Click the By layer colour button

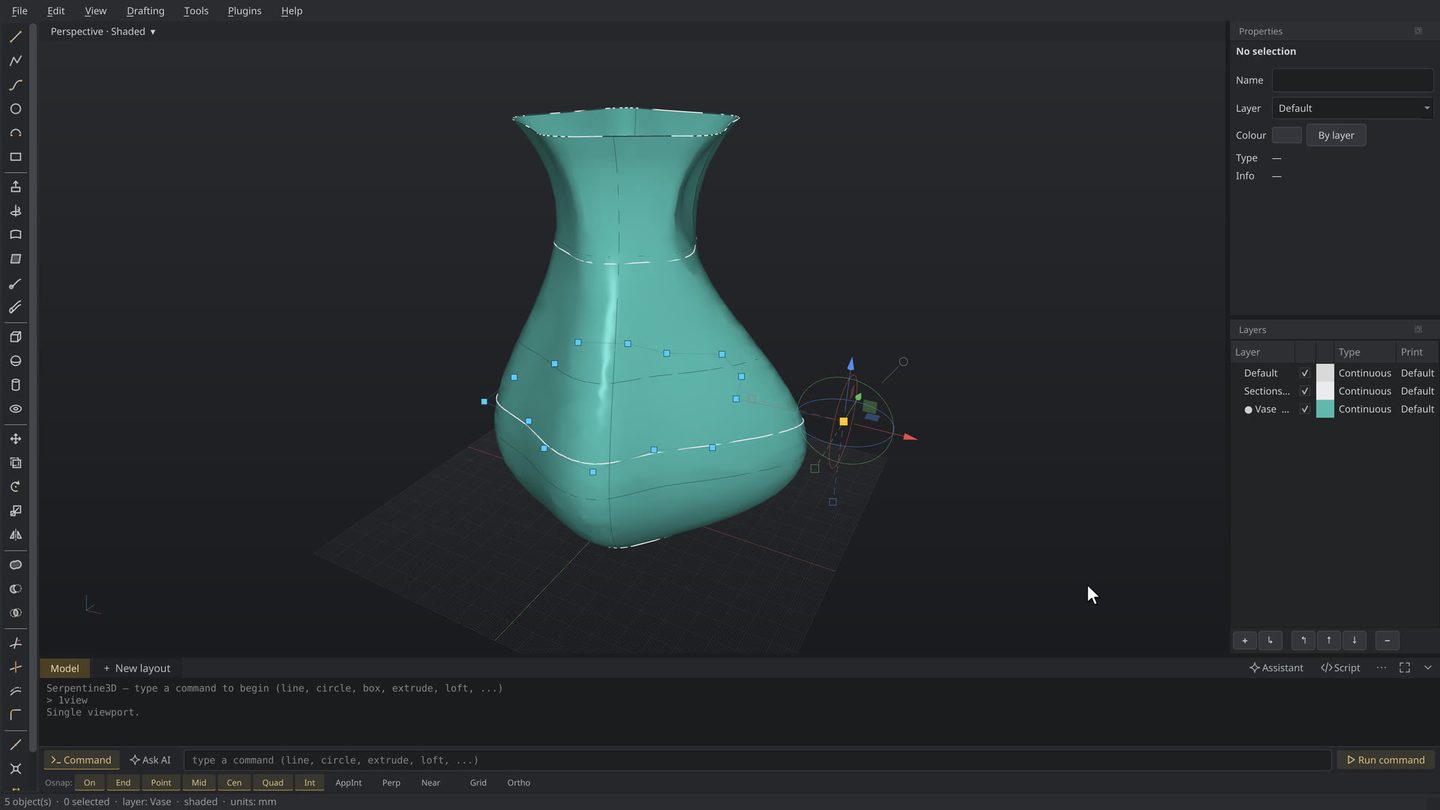tap(1336, 135)
